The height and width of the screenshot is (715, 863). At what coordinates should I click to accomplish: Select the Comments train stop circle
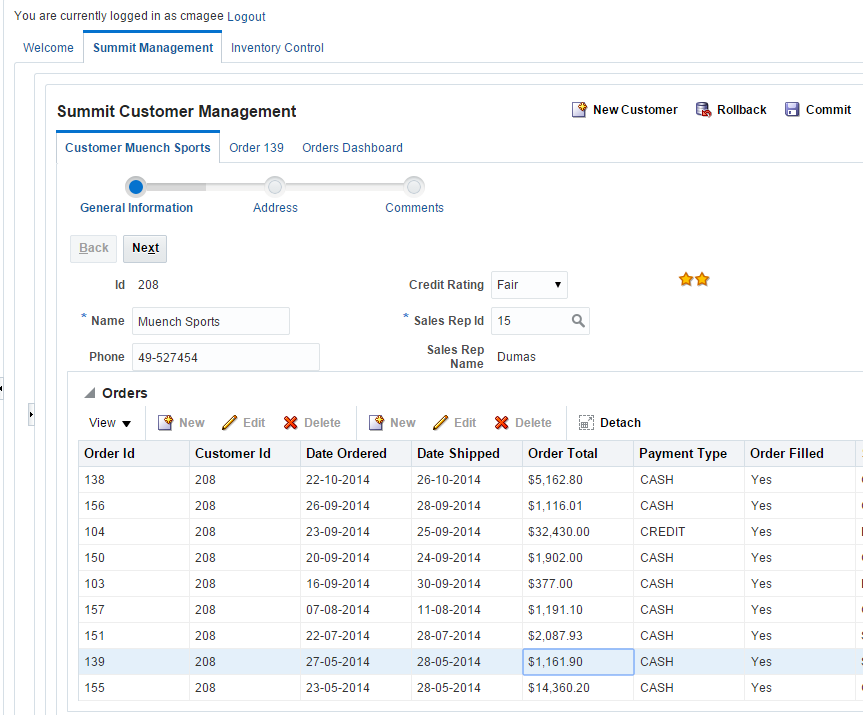414,187
